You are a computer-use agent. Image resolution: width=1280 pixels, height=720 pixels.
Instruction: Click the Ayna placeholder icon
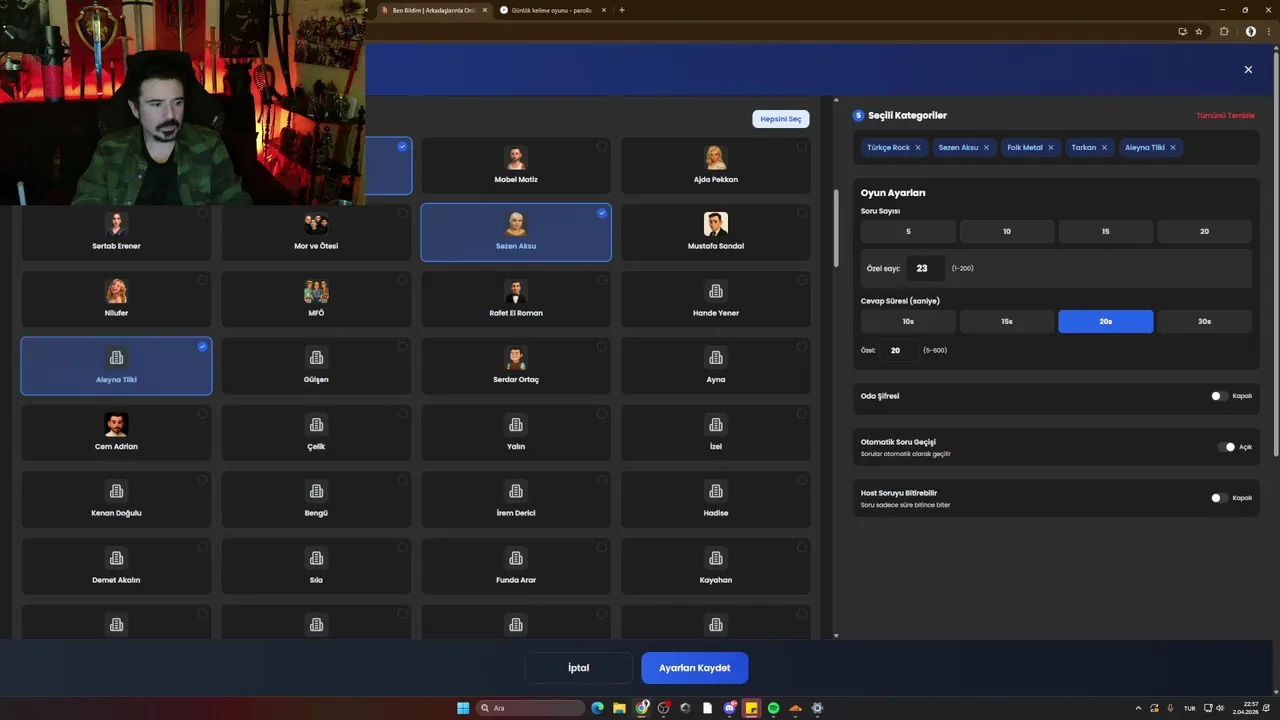[716, 358]
